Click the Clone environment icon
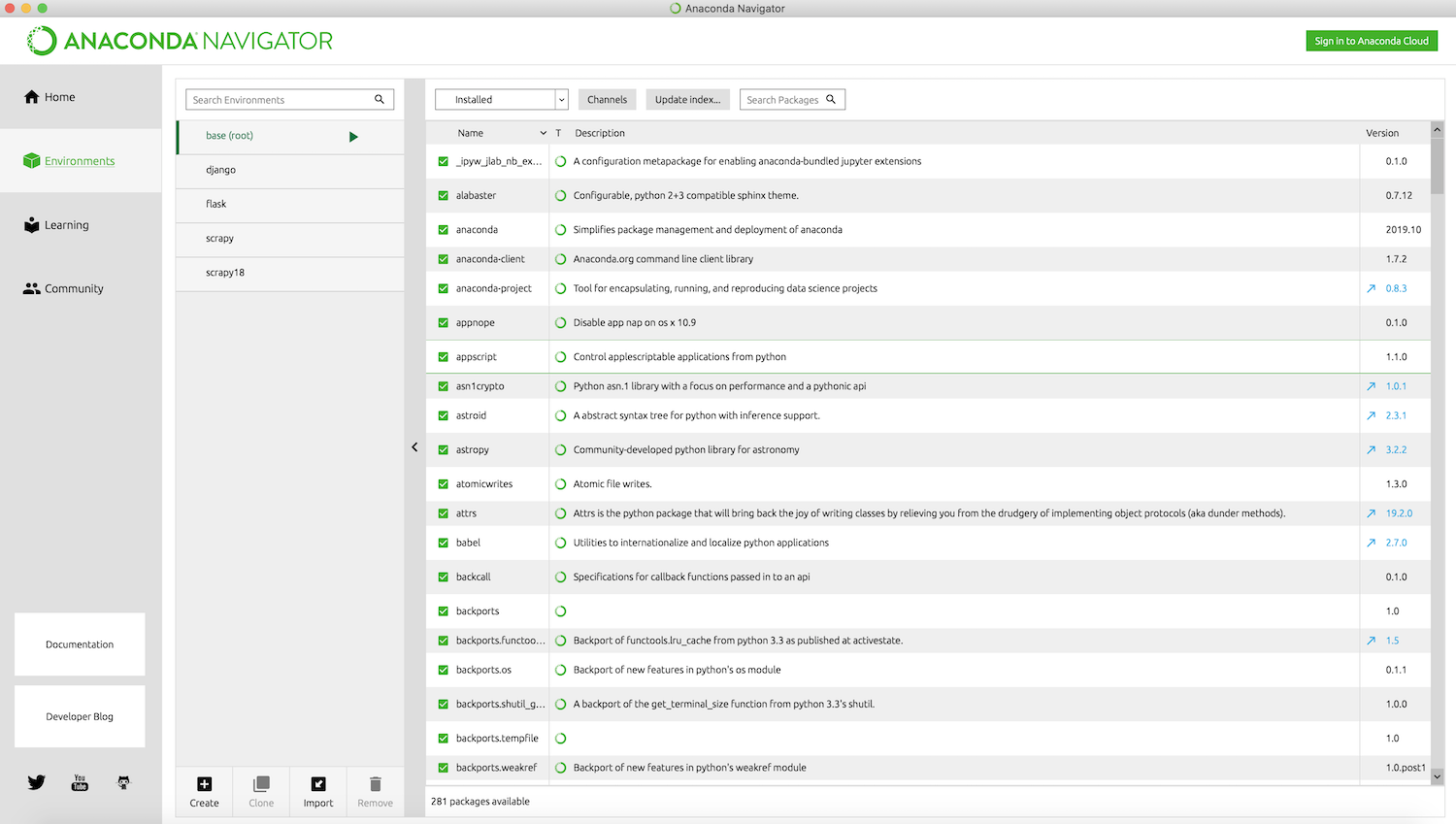The height and width of the screenshot is (824, 1456). coord(261,784)
